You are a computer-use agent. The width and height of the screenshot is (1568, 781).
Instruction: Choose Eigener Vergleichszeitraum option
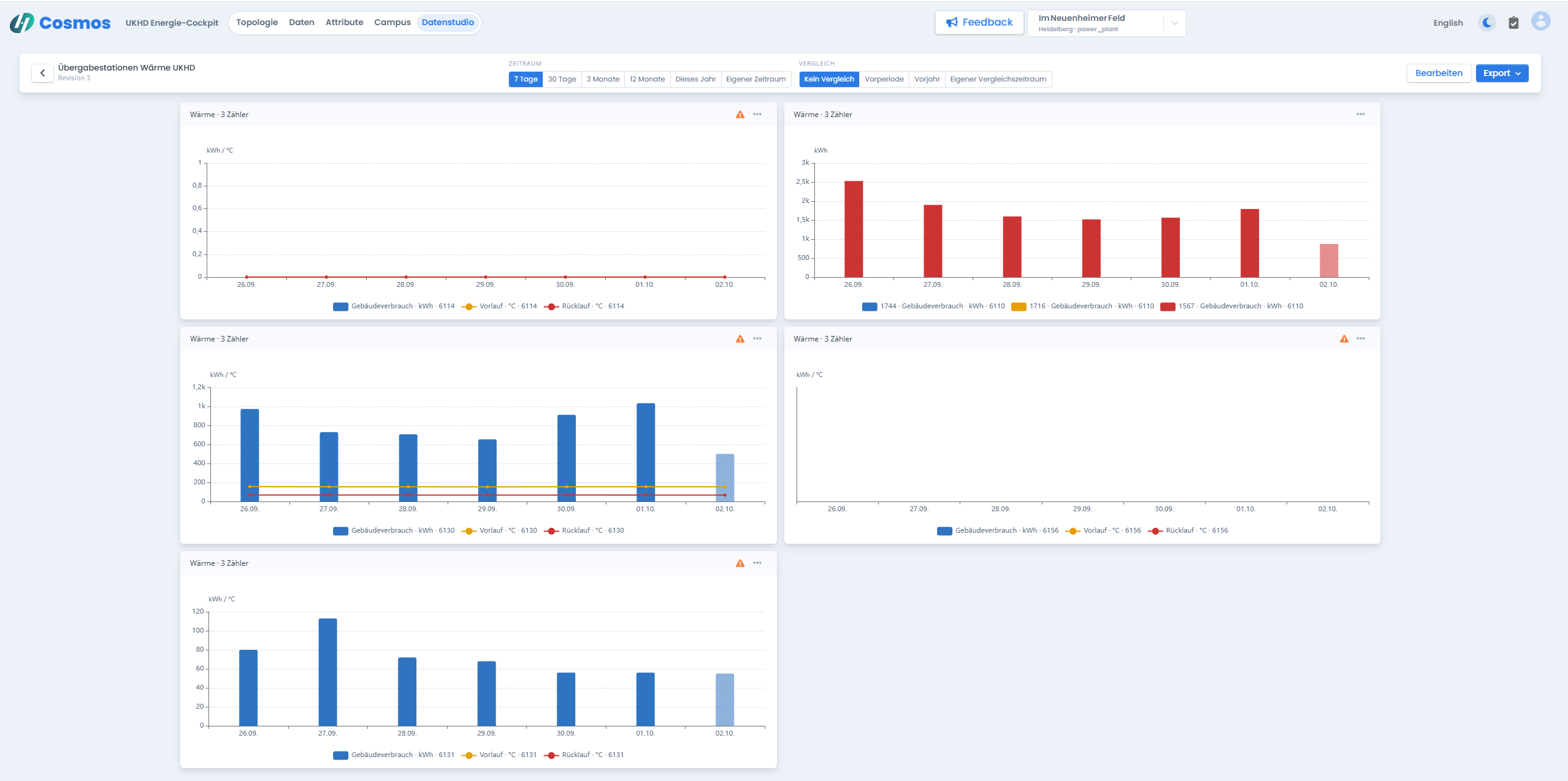(x=998, y=79)
